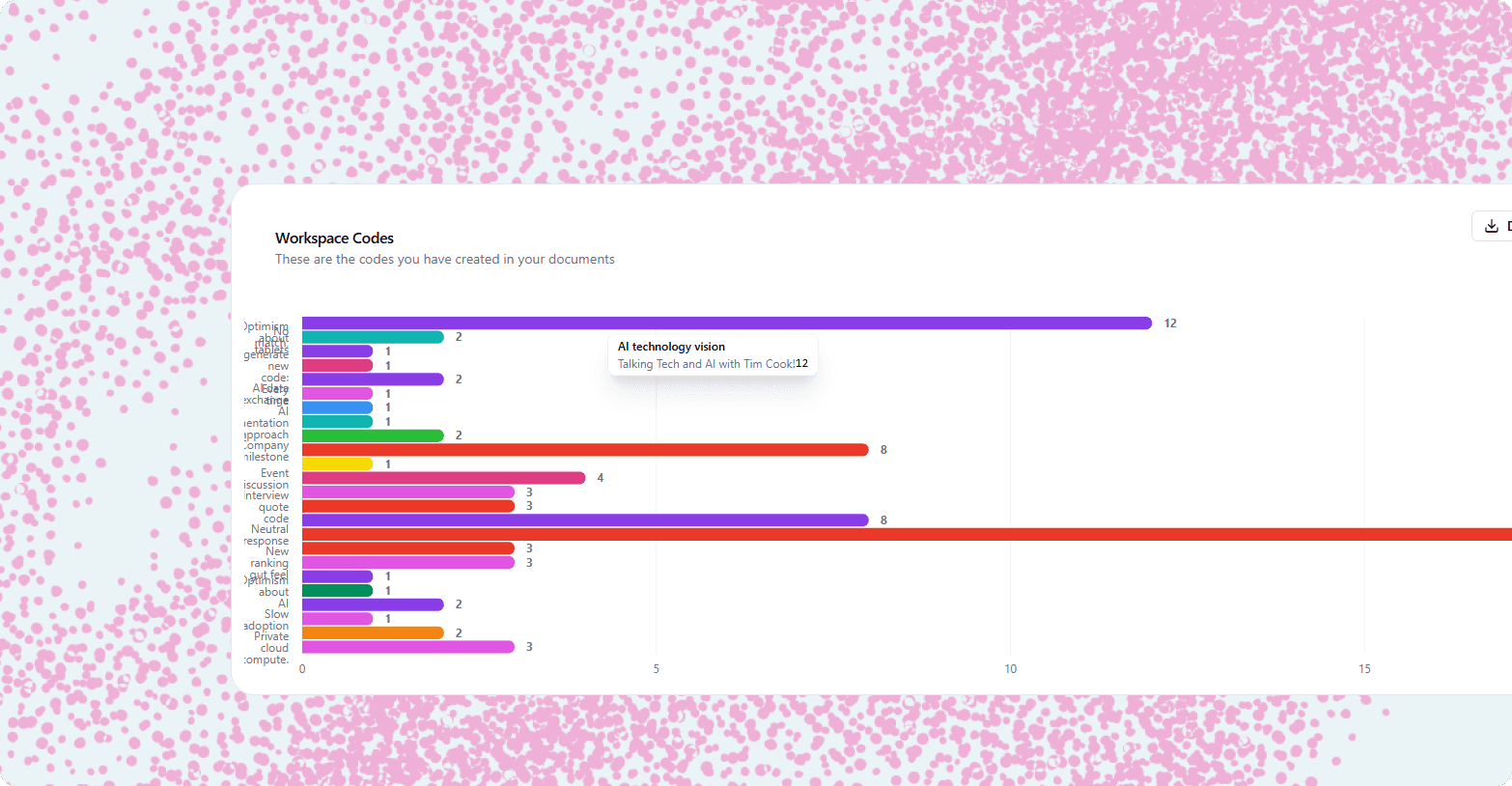Click the '5' mark on the x-axis
This screenshot has height=786, width=1512.
click(656, 667)
